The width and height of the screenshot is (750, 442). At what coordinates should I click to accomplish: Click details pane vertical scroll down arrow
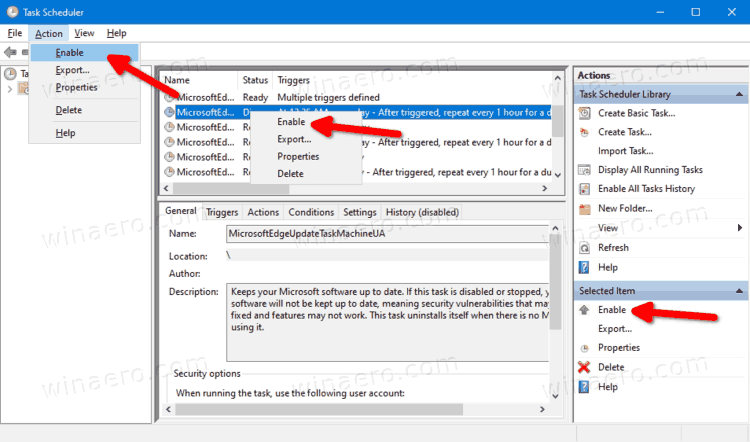coord(555,396)
